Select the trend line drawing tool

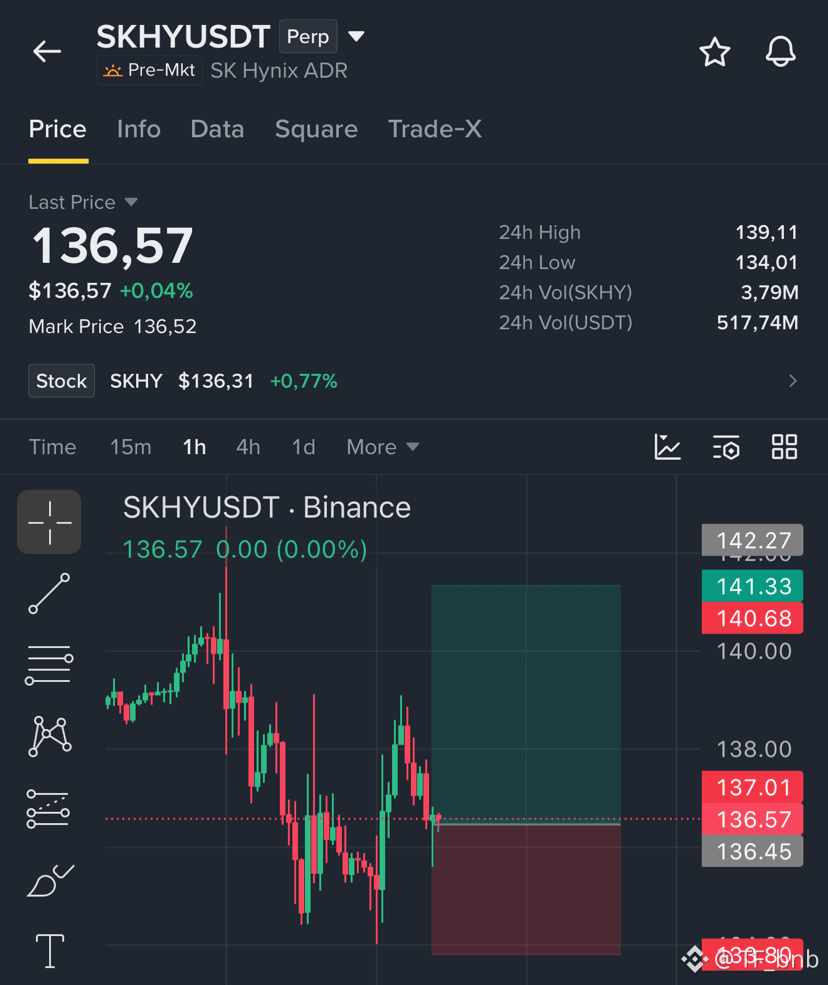click(x=49, y=593)
